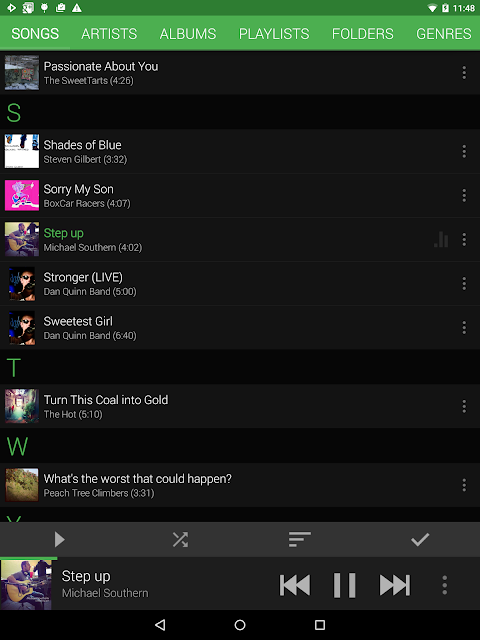The width and height of the screenshot is (480, 640).
Task: Tap the checkmark select icon
Action: pyautogui.click(x=420, y=540)
